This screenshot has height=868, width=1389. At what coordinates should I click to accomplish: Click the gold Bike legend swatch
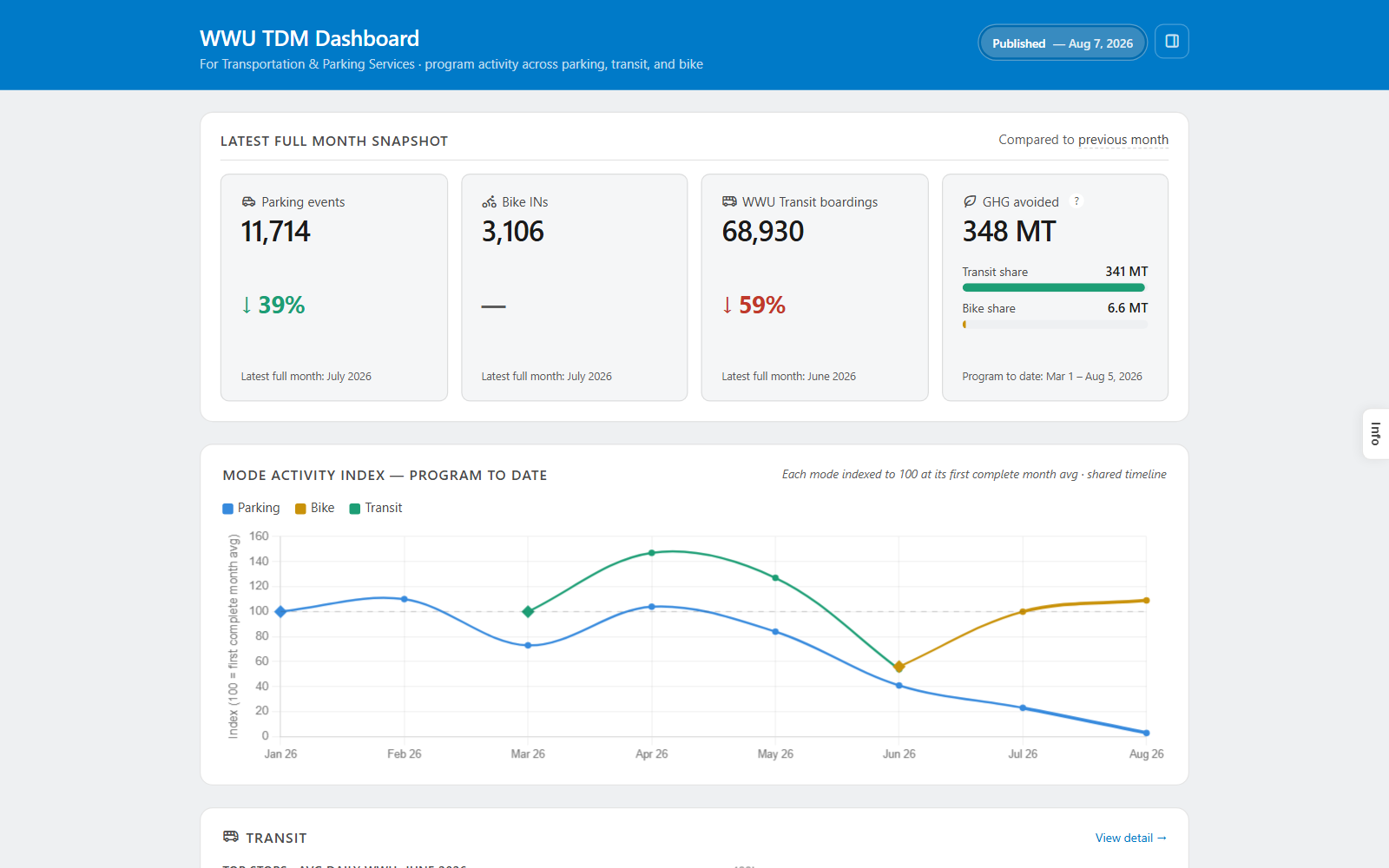pyautogui.click(x=300, y=509)
